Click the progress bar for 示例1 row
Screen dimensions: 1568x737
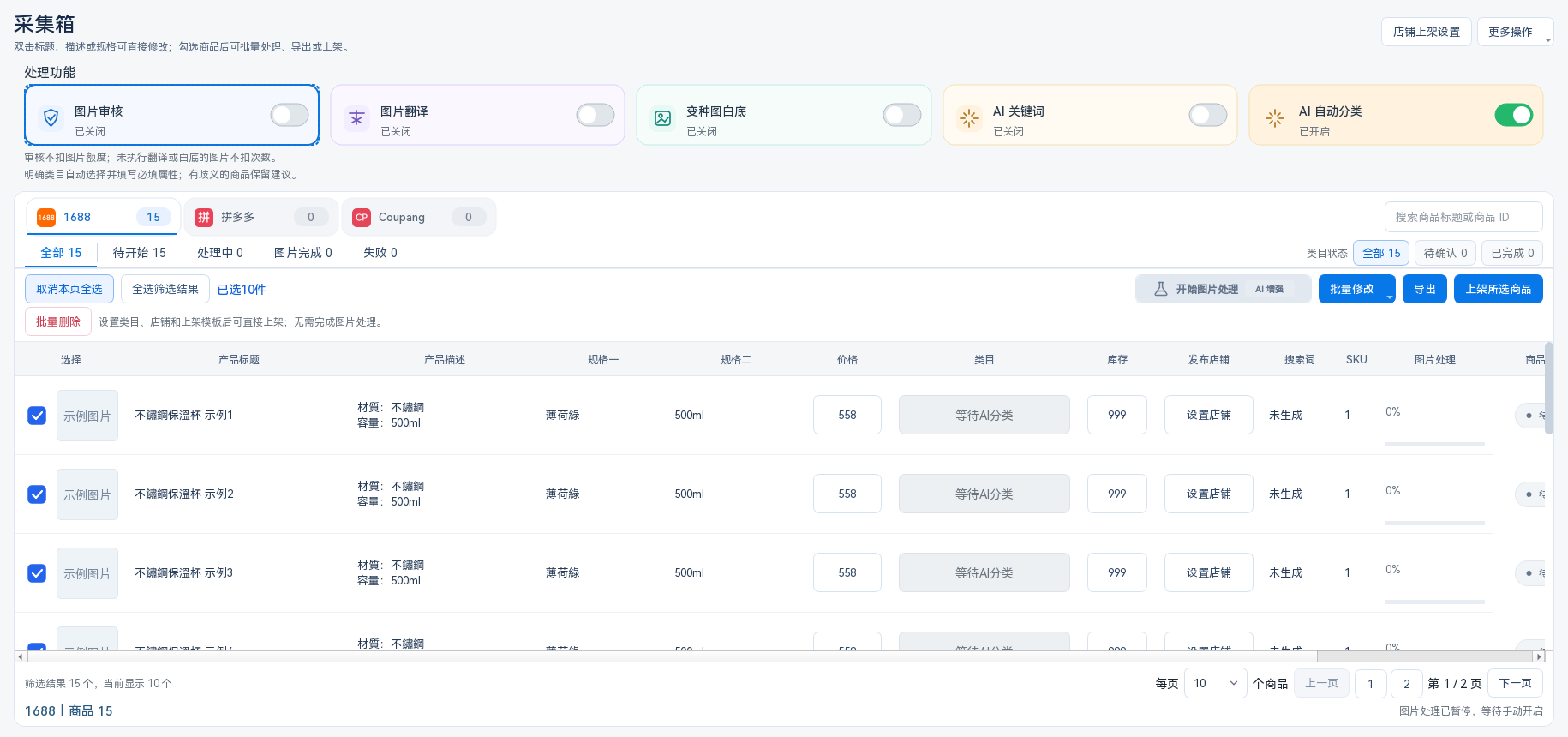pos(1435,444)
